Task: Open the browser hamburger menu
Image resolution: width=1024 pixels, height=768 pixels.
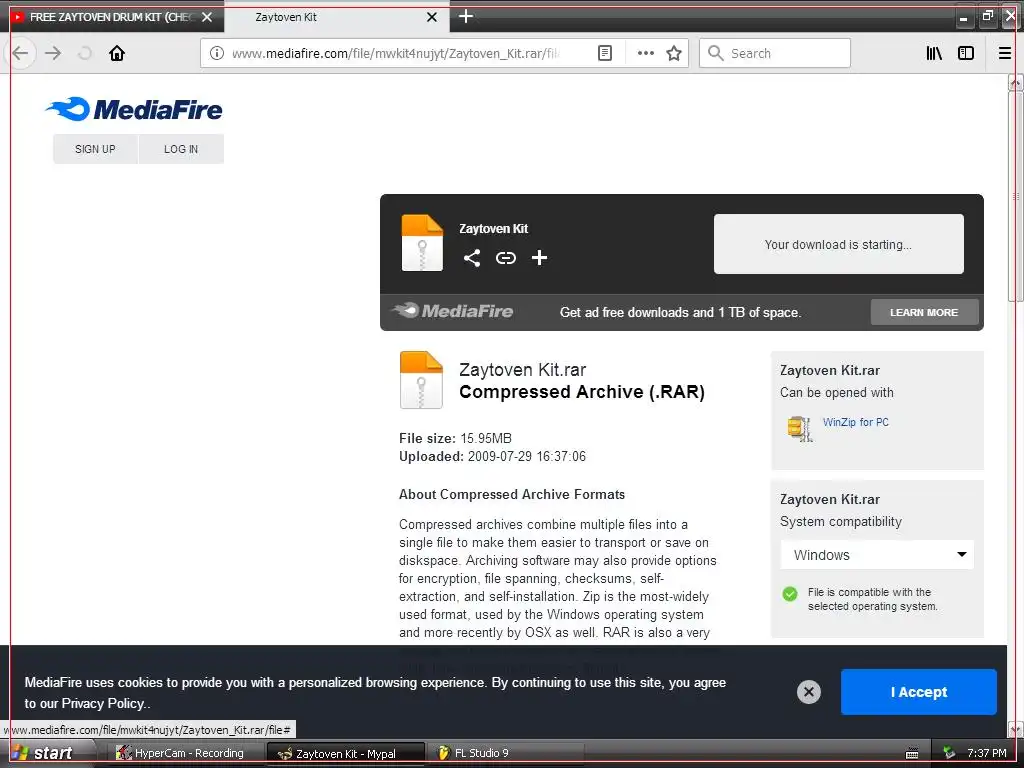Action: pyautogui.click(x=1005, y=53)
